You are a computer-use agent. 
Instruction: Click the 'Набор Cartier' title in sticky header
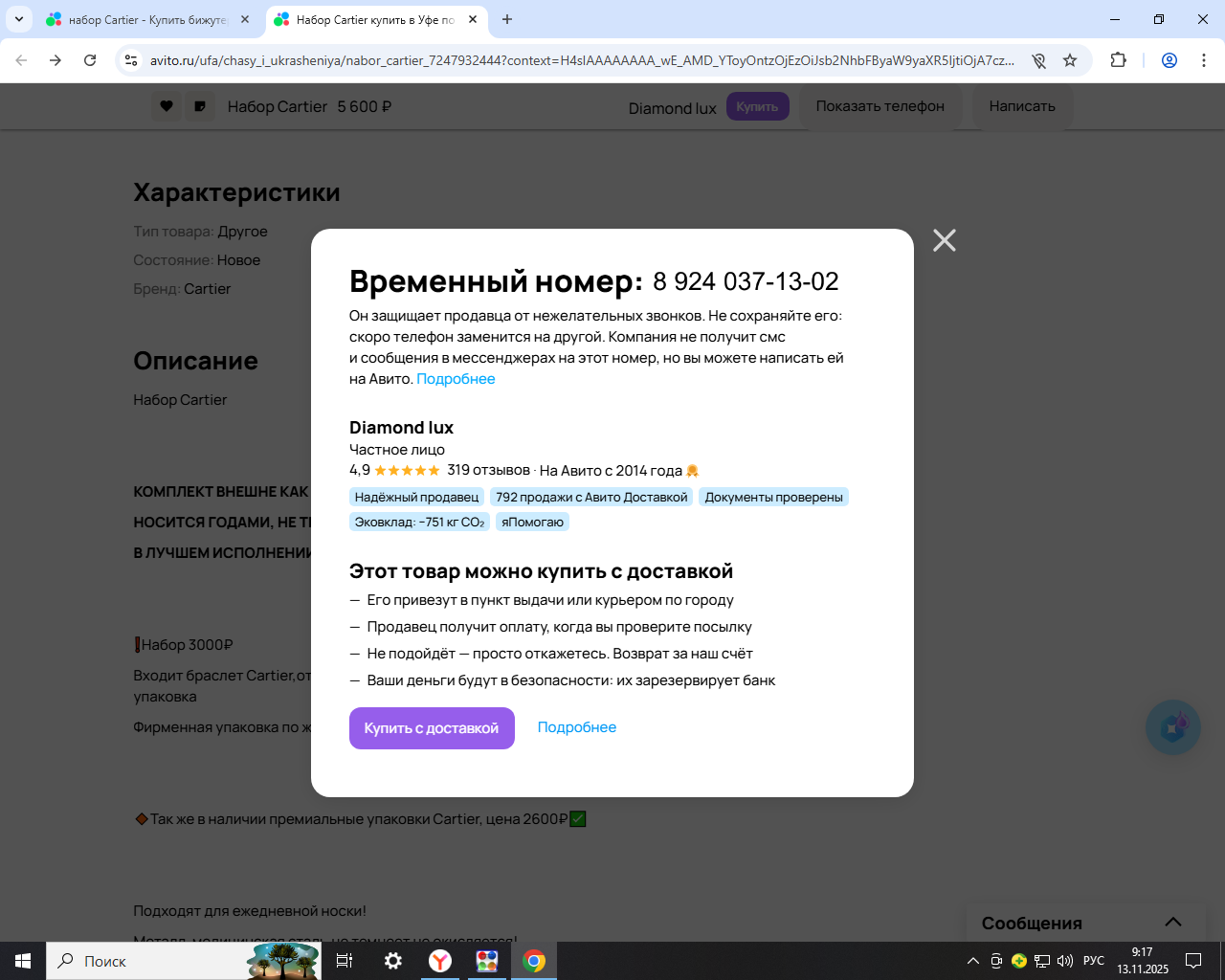[278, 107]
